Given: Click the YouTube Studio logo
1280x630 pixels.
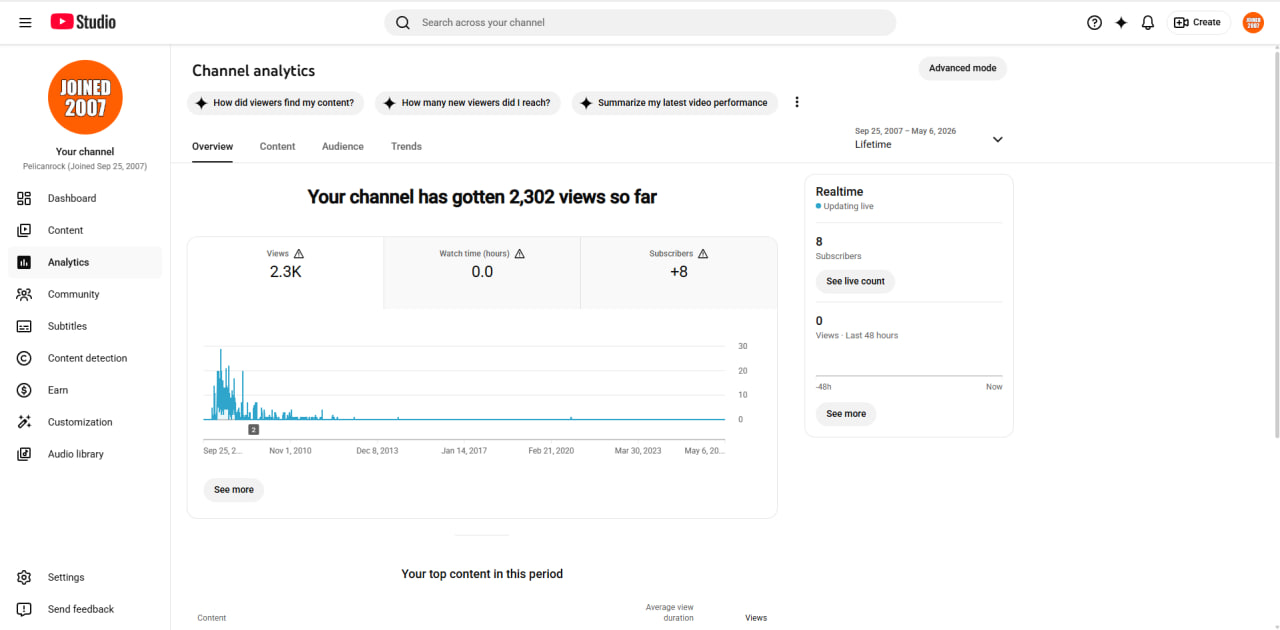Looking at the screenshot, I should click(x=83, y=22).
